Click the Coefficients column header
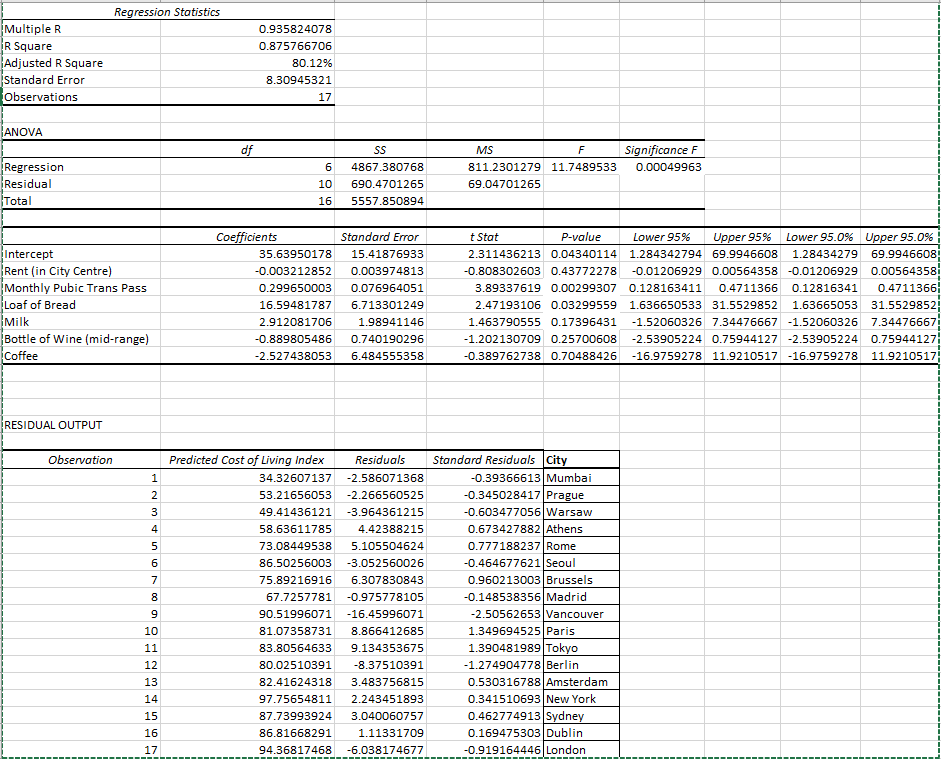The width and height of the screenshot is (941, 759). (247, 237)
